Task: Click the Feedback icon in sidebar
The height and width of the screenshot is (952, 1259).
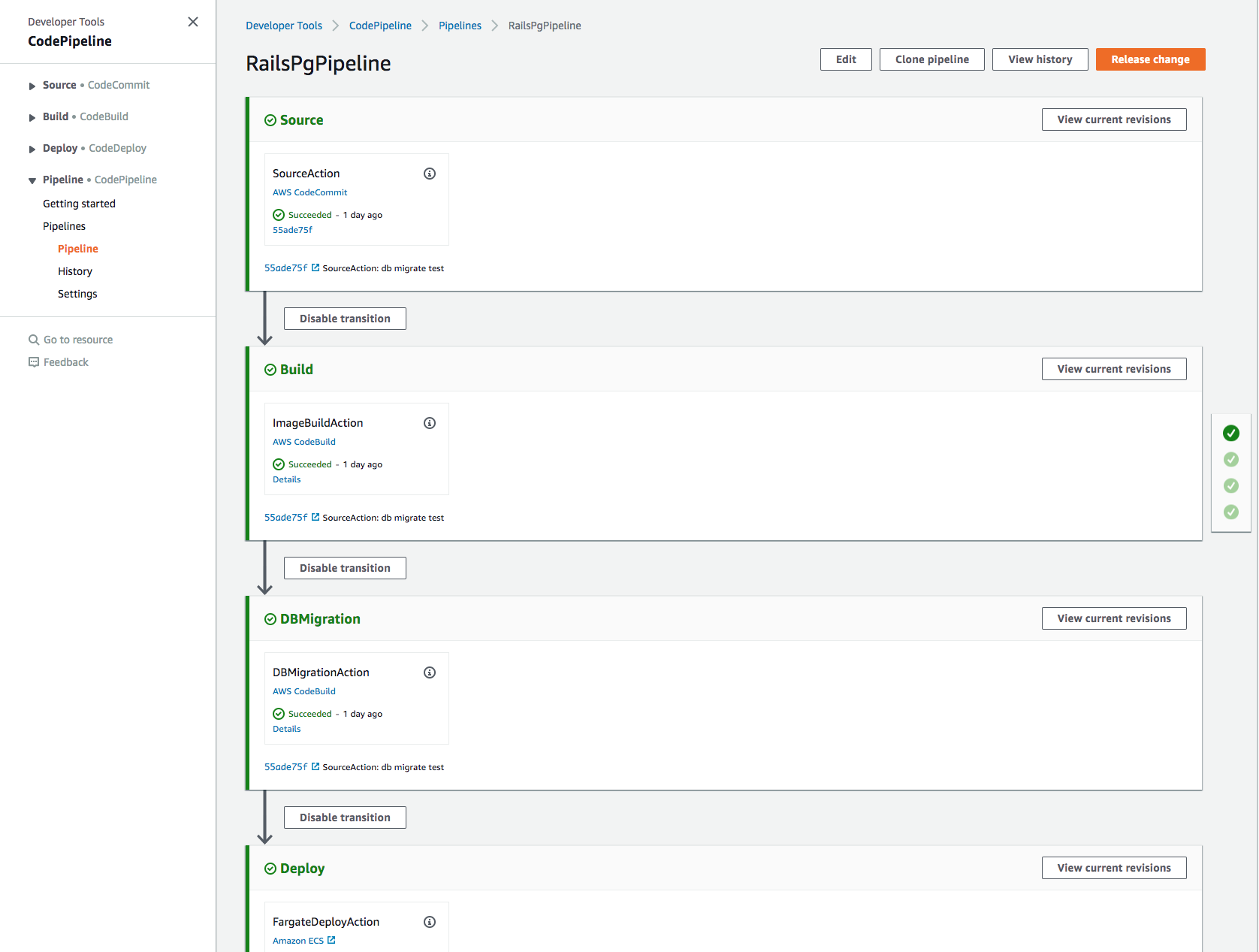Action: [x=34, y=362]
